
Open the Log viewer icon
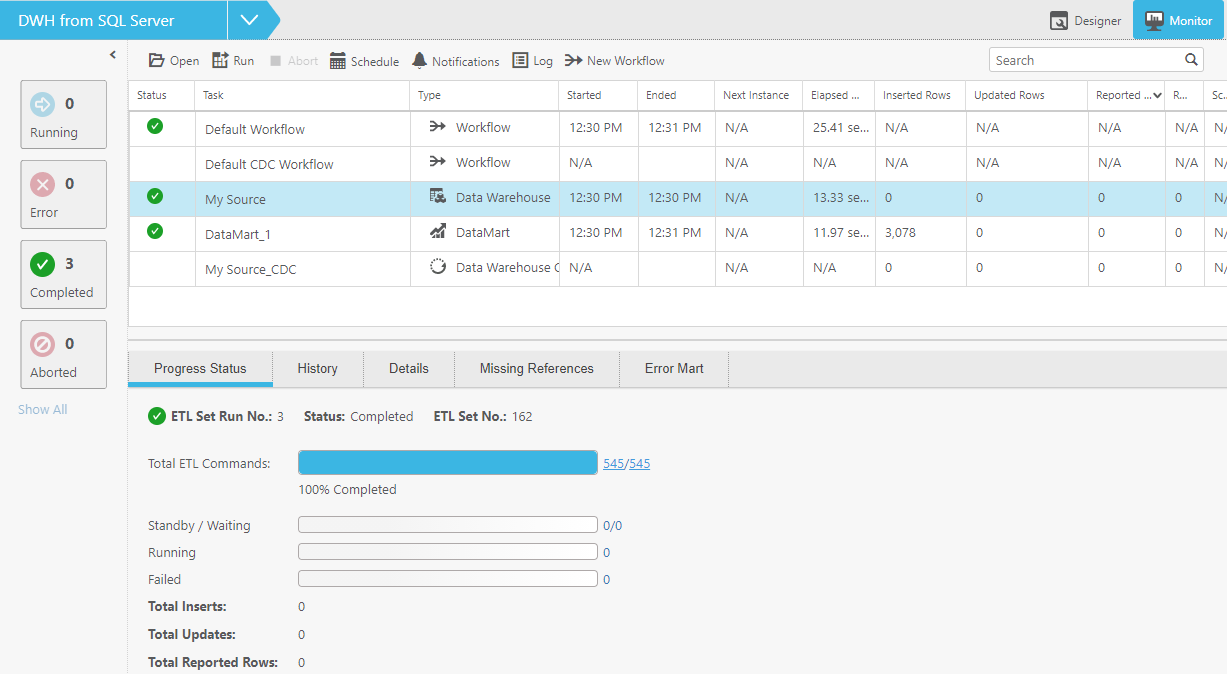coord(520,61)
